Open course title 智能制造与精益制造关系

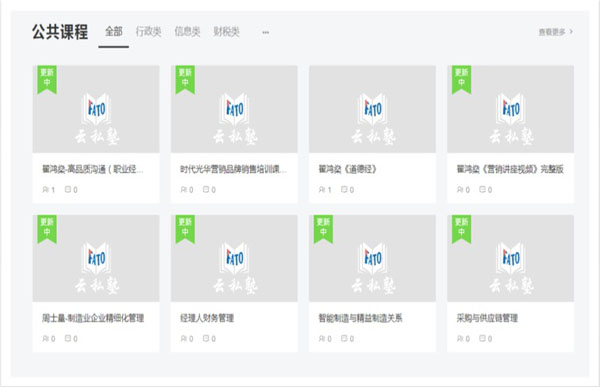coord(360,318)
